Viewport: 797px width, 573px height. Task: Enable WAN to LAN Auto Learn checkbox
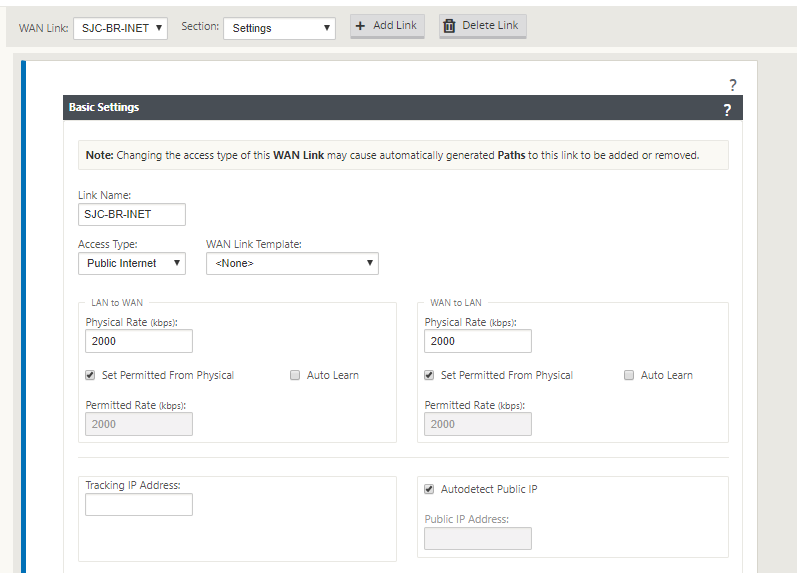click(629, 375)
